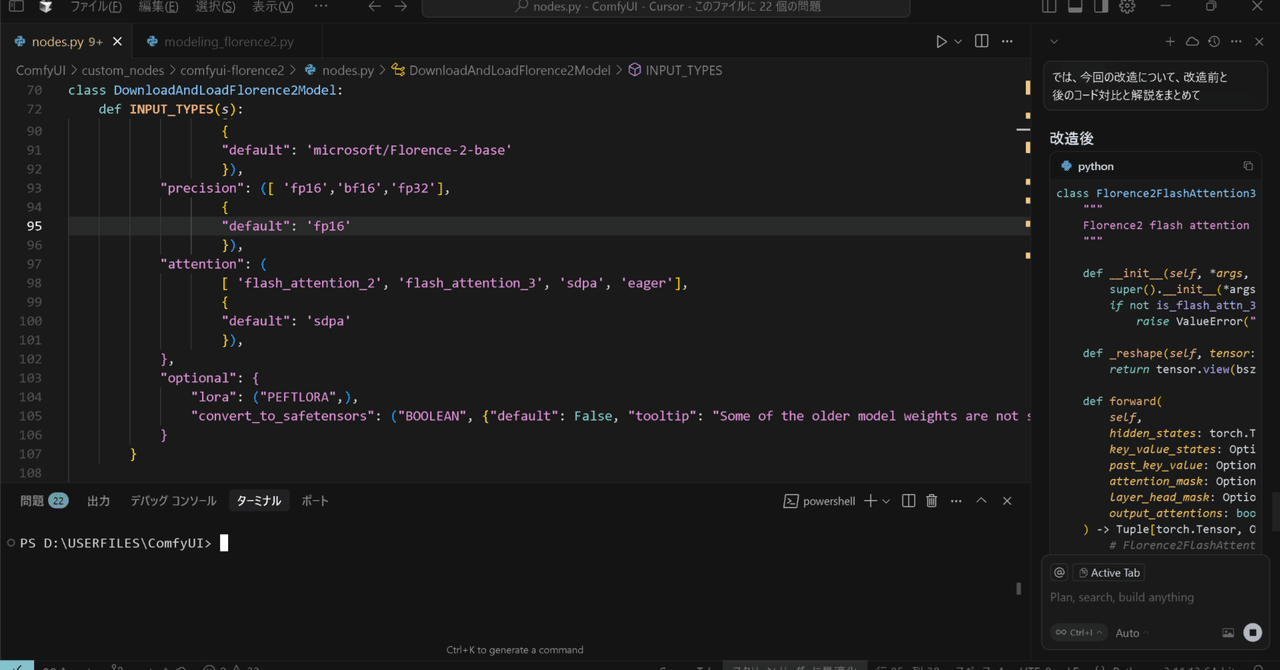1280x670 pixels.
Task: Expand the agent mode selector
Action: tap(1079, 633)
